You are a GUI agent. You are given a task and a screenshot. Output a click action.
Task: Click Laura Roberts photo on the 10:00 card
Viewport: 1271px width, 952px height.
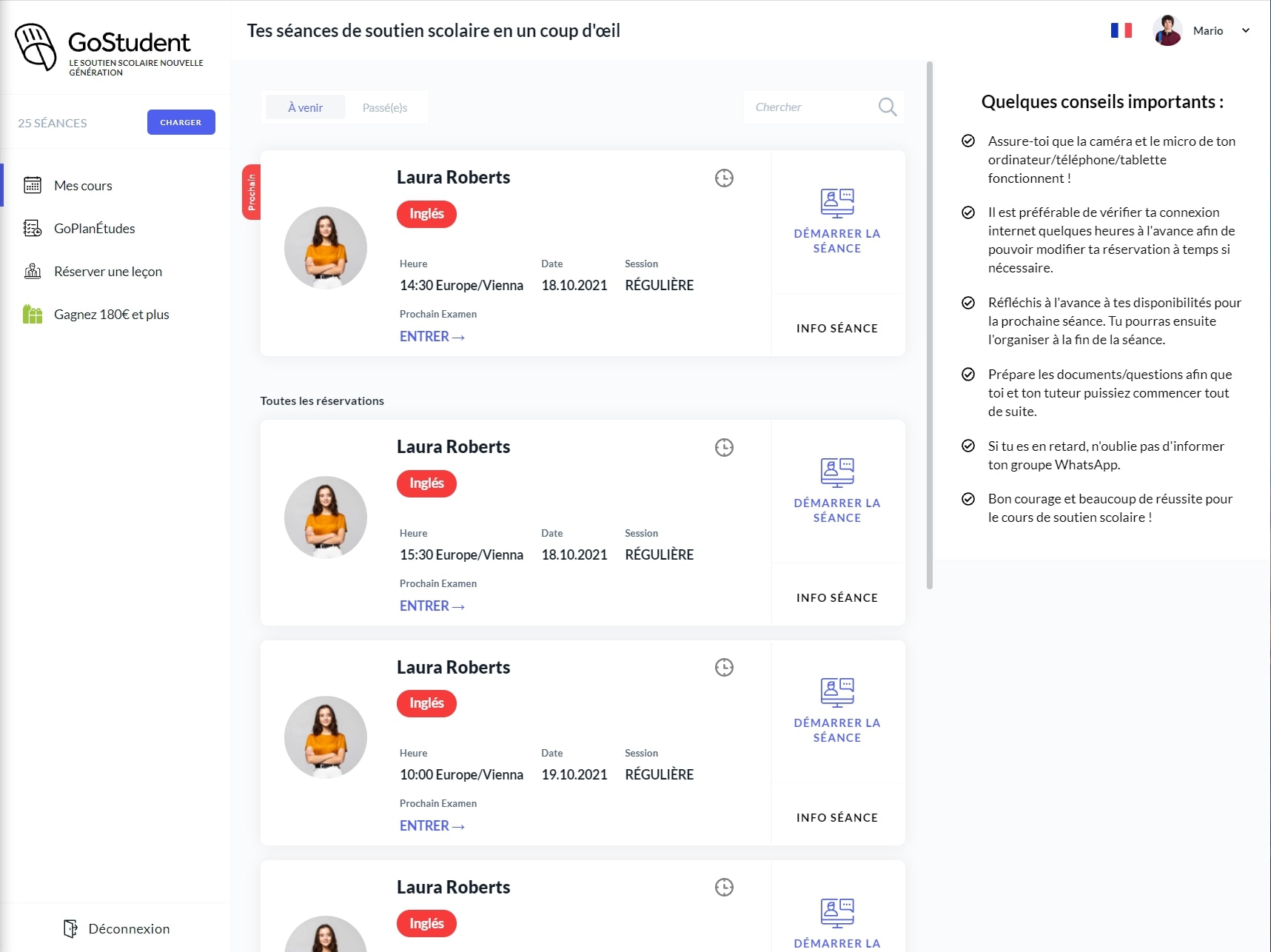point(326,737)
